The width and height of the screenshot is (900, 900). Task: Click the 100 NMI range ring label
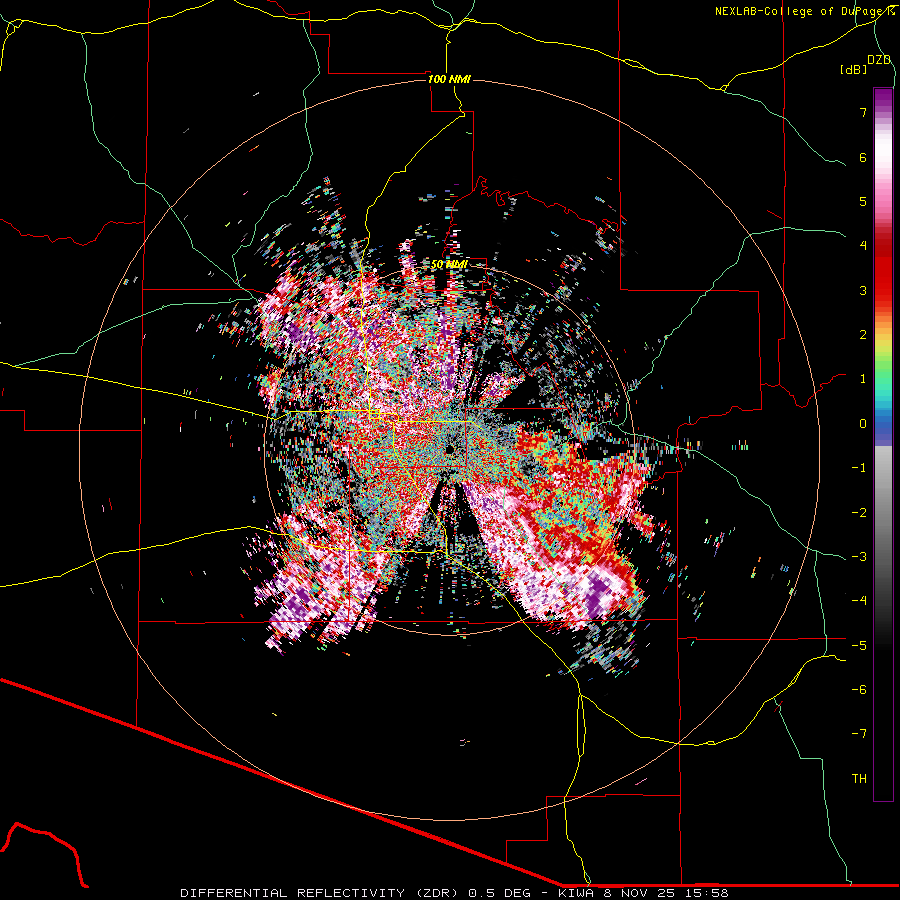pos(449,79)
